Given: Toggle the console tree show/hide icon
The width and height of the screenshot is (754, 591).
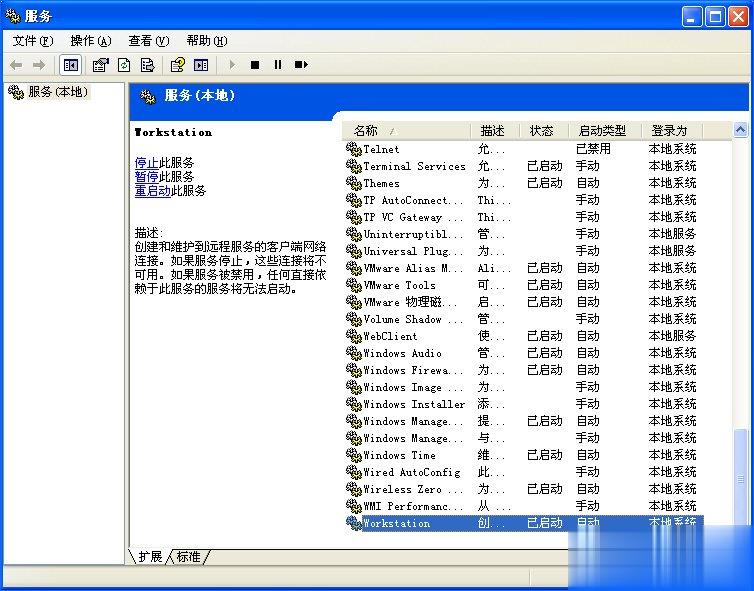Looking at the screenshot, I should [x=71, y=64].
